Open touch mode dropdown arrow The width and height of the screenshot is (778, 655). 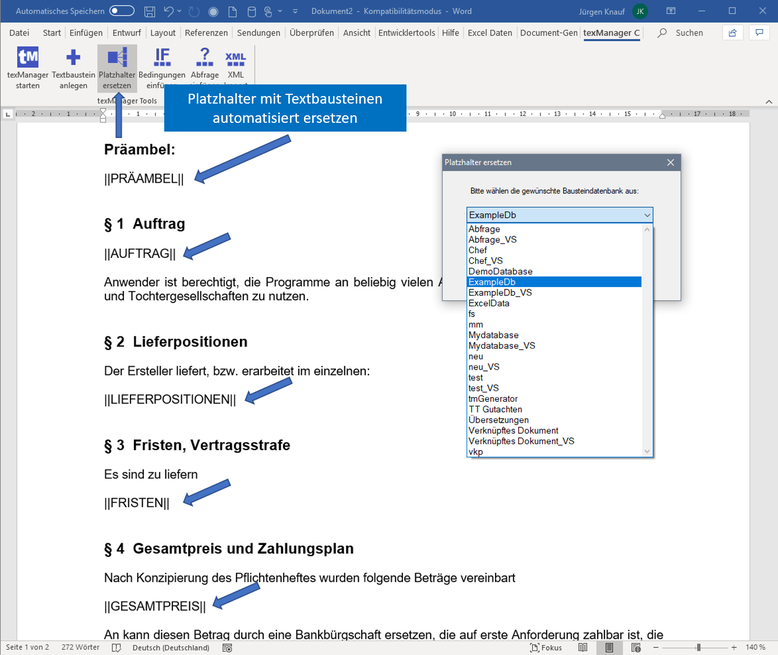(280, 11)
